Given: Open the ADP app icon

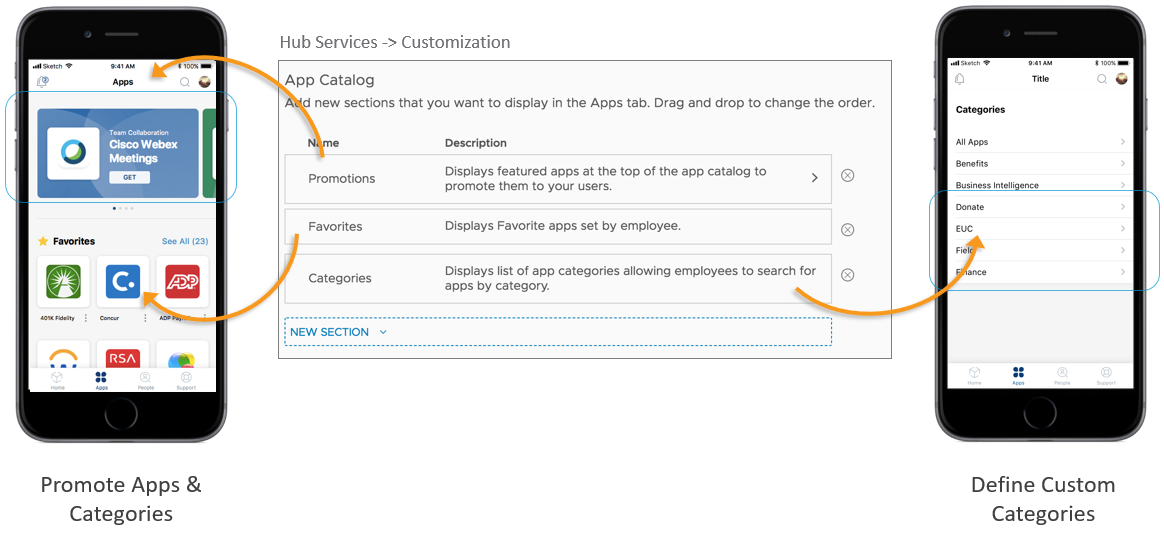Looking at the screenshot, I should point(183,283).
